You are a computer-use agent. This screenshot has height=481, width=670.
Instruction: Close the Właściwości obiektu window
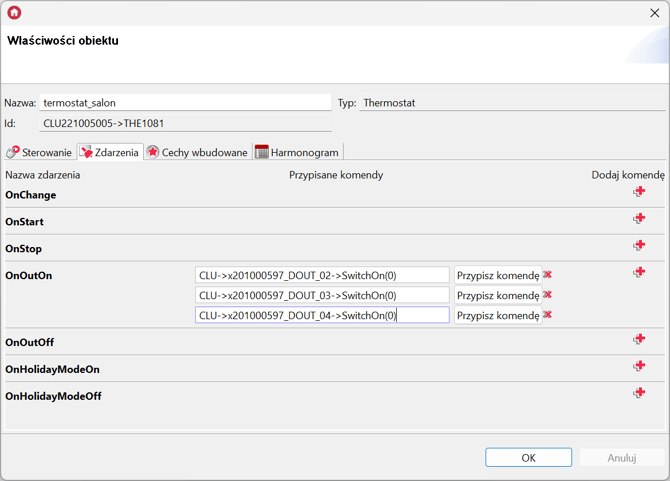pos(654,13)
